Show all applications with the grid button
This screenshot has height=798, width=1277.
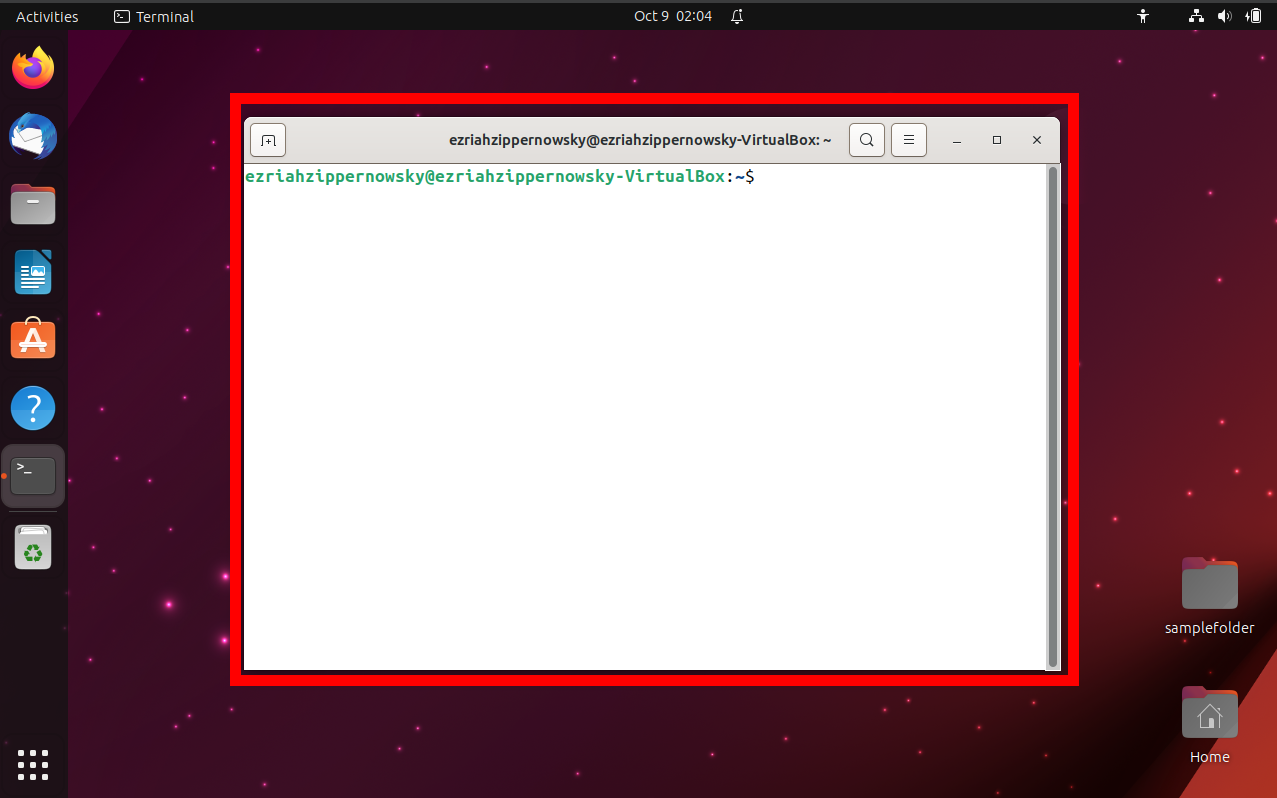(33, 765)
